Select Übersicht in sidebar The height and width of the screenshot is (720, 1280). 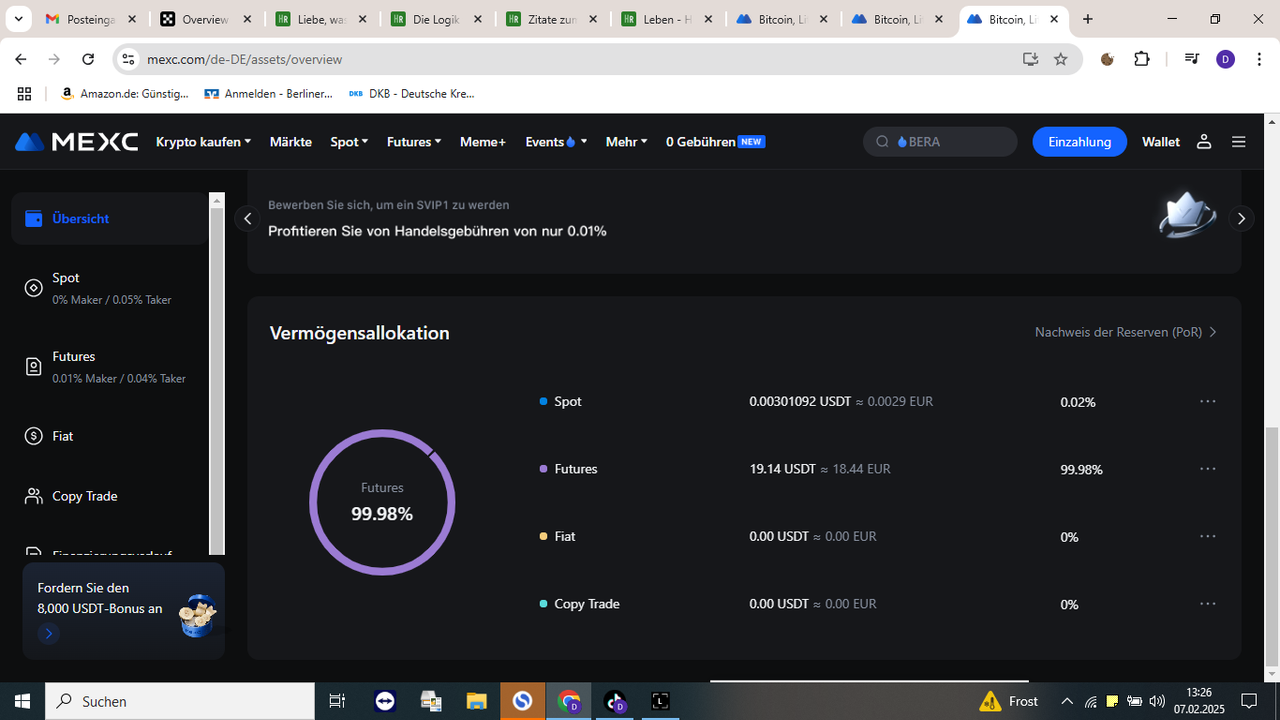point(110,218)
